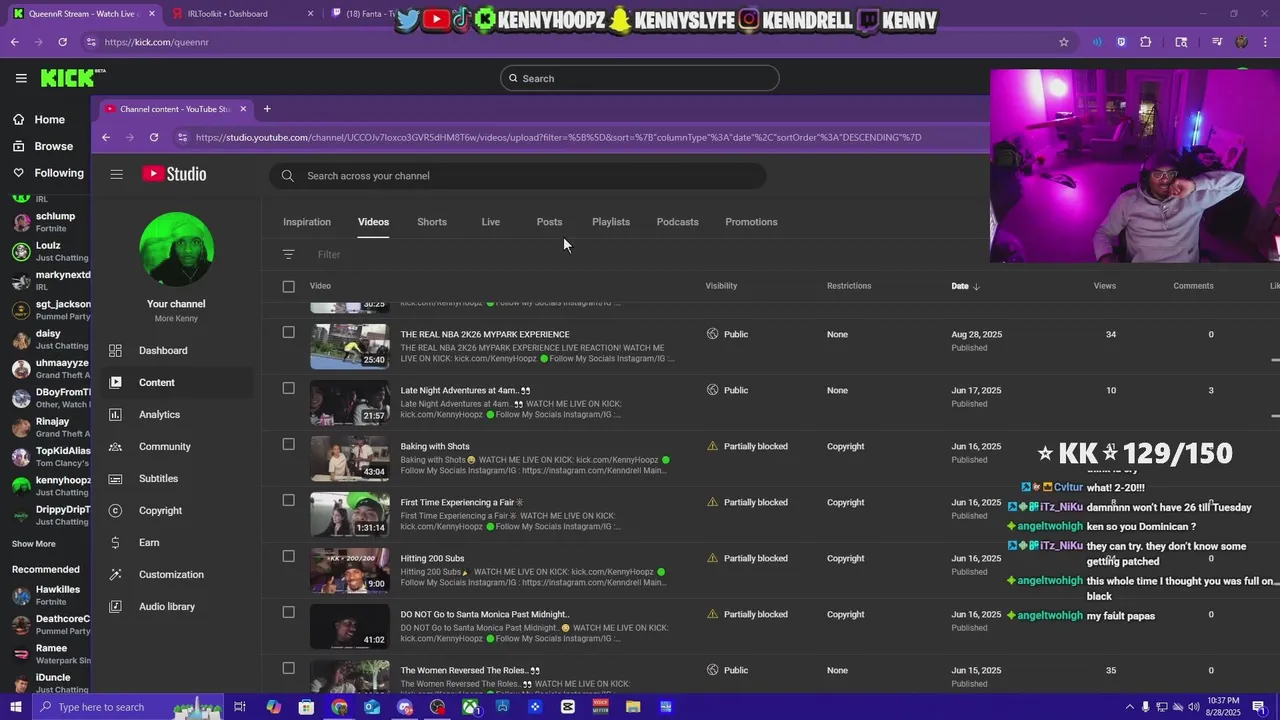Click the YouTube Studio logo
This screenshot has width=1280, height=720.
[x=174, y=174]
